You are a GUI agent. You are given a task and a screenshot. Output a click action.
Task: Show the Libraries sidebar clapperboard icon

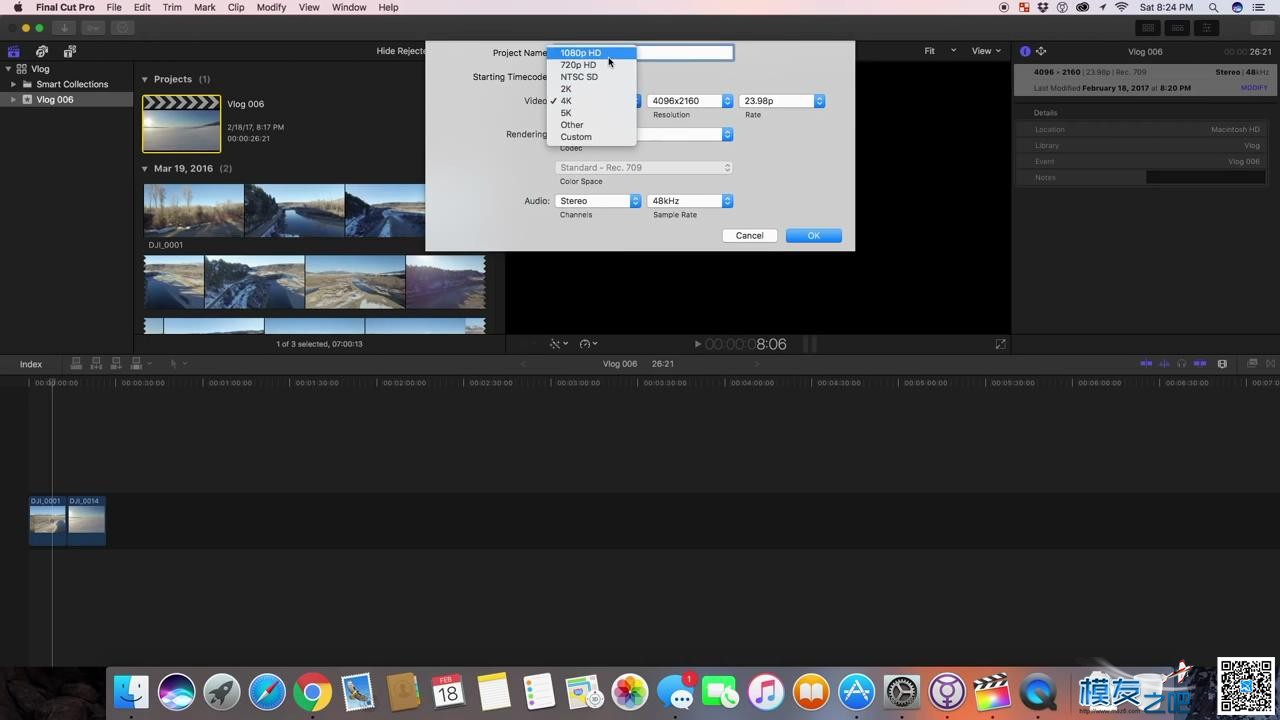click(x=13, y=51)
